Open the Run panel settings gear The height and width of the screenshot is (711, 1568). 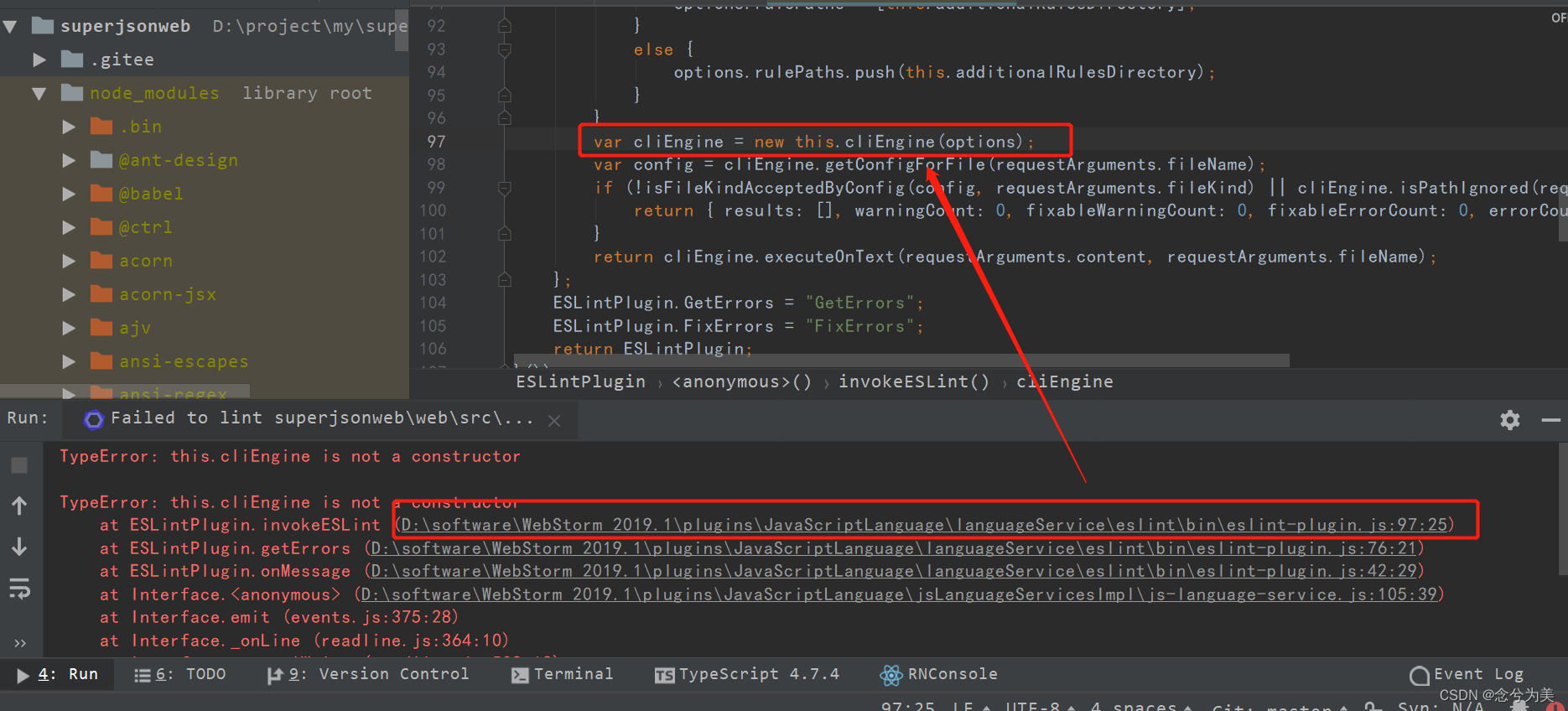tap(1510, 419)
